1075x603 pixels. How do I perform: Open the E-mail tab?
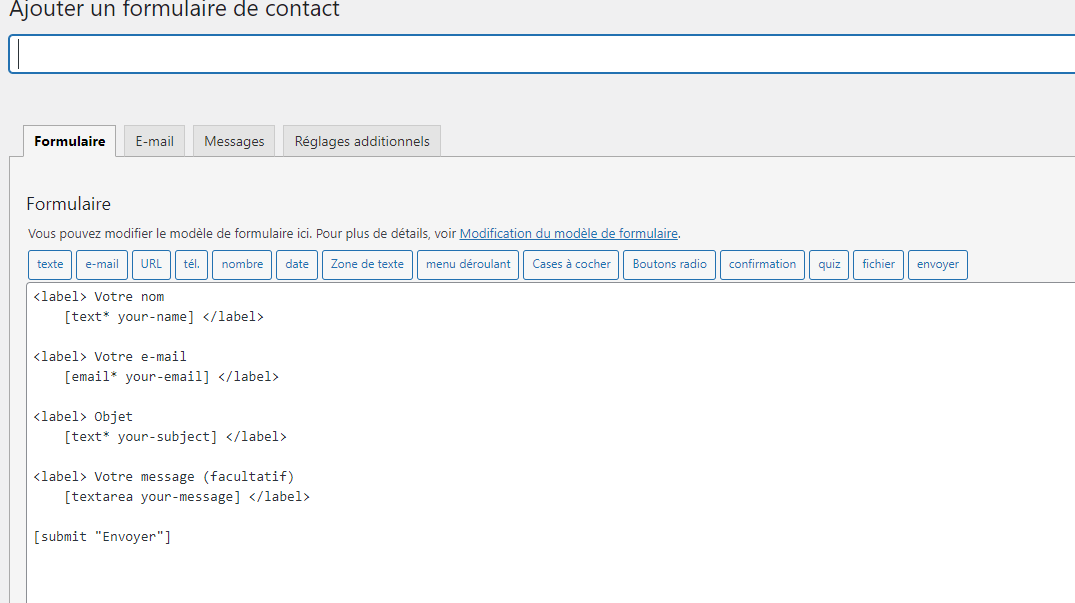(155, 141)
